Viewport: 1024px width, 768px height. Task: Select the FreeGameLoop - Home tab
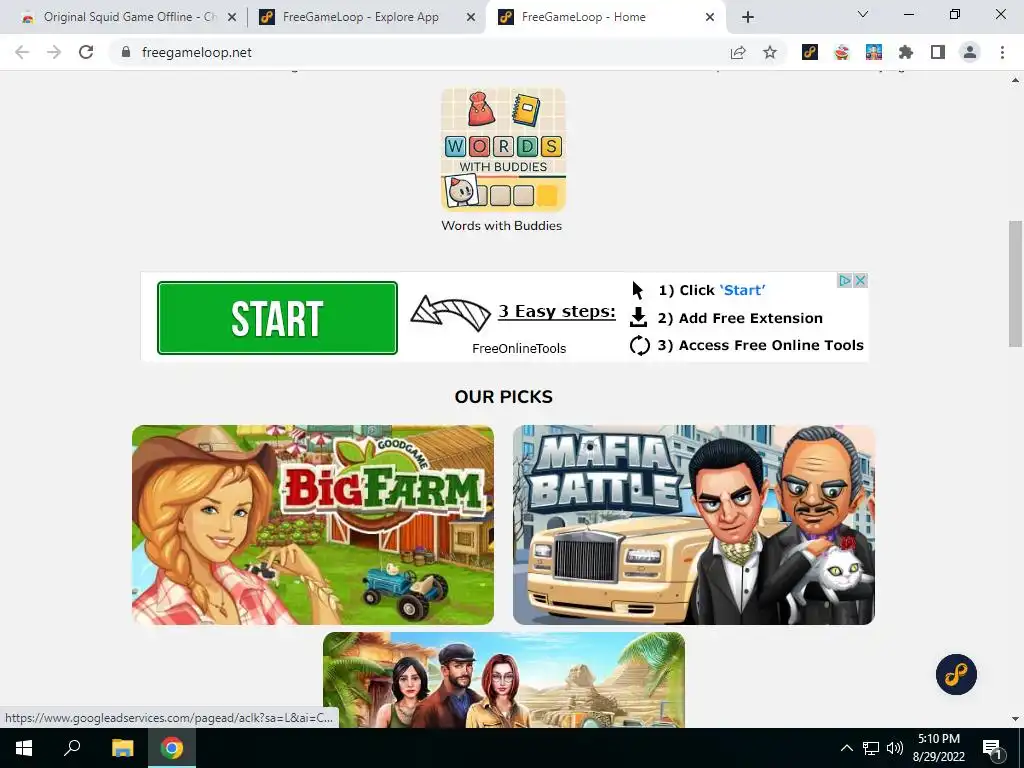605,17
